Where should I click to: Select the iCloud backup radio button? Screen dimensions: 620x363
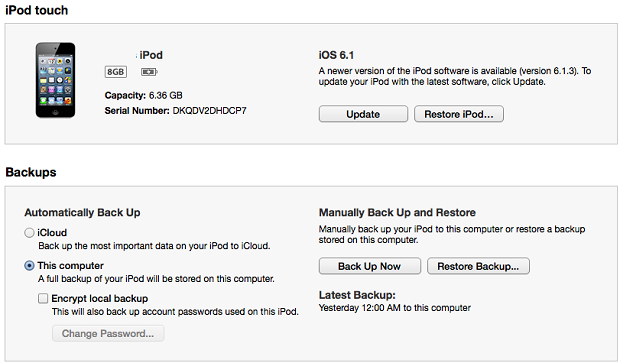coord(29,233)
